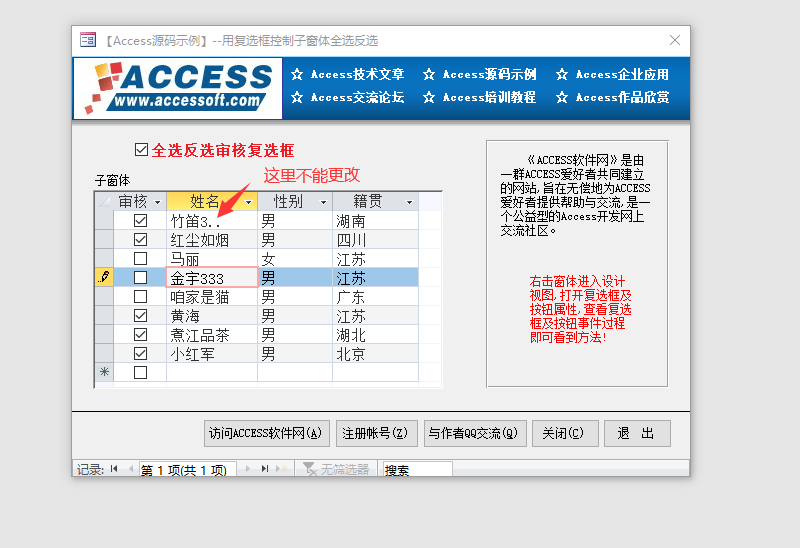
Task: Click the 搜索 search box
Action: click(x=417, y=469)
